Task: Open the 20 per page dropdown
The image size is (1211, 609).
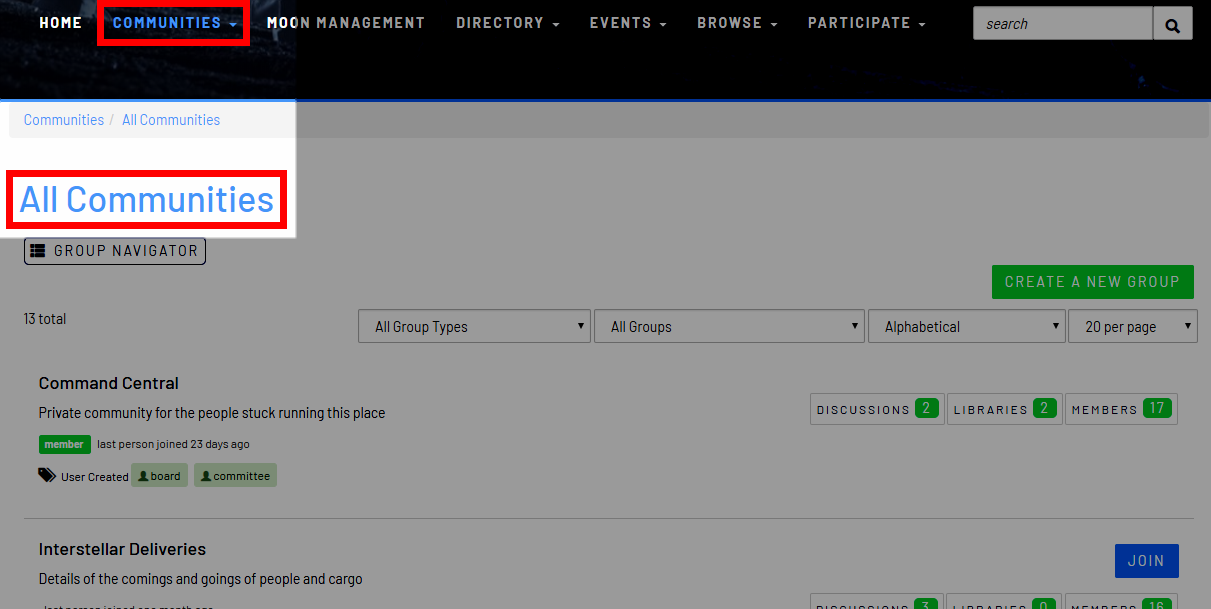Action: click(1133, 326)
